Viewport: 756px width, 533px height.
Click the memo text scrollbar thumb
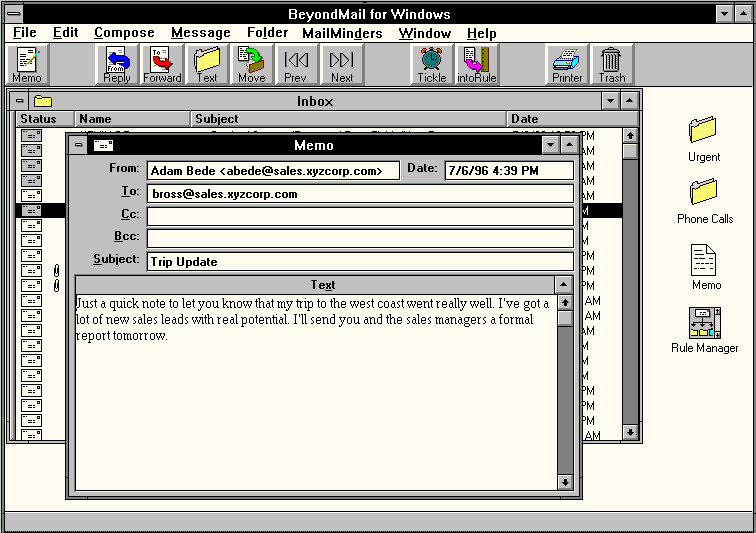565,318
